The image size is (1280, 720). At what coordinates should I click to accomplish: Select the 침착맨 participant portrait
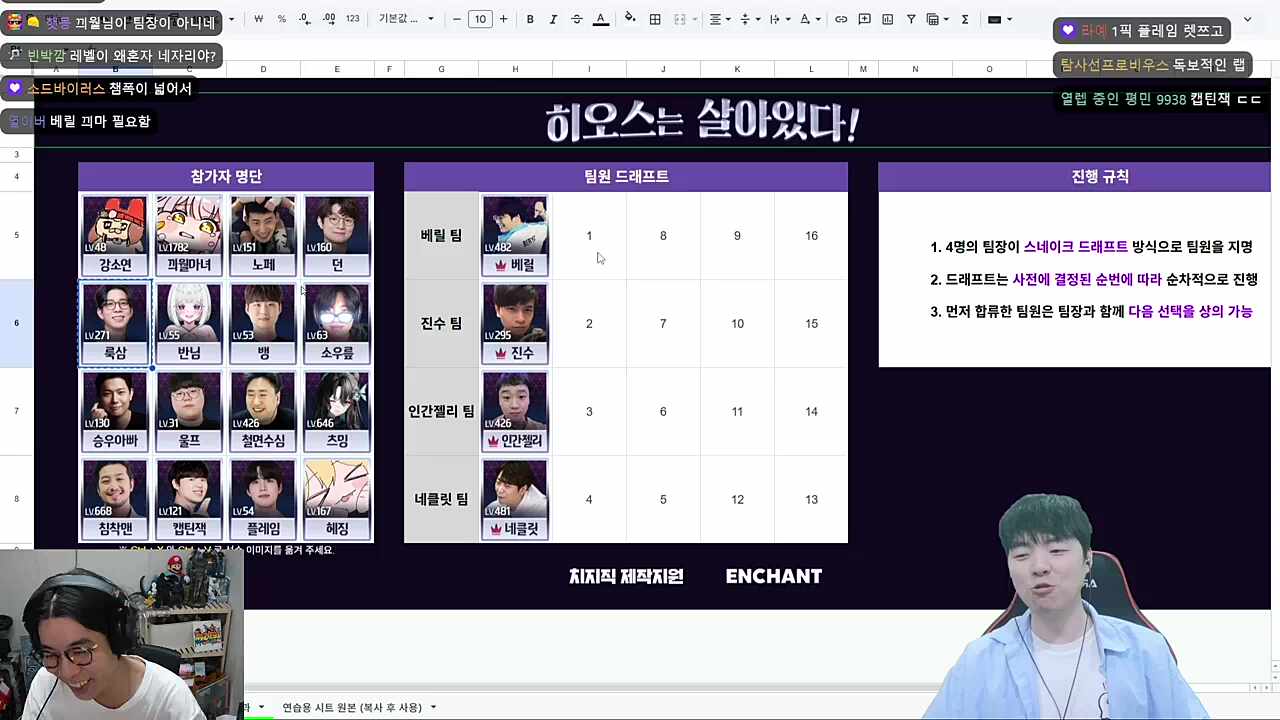click(115, 499)
